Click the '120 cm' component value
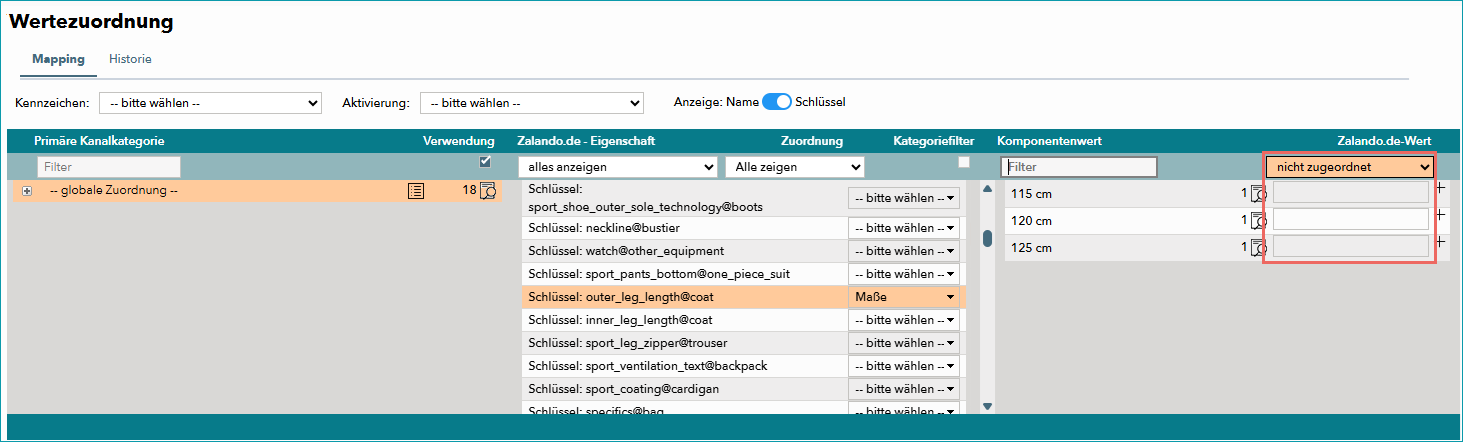Viewport: 1463px width, 442px height. click(1032, 221)
